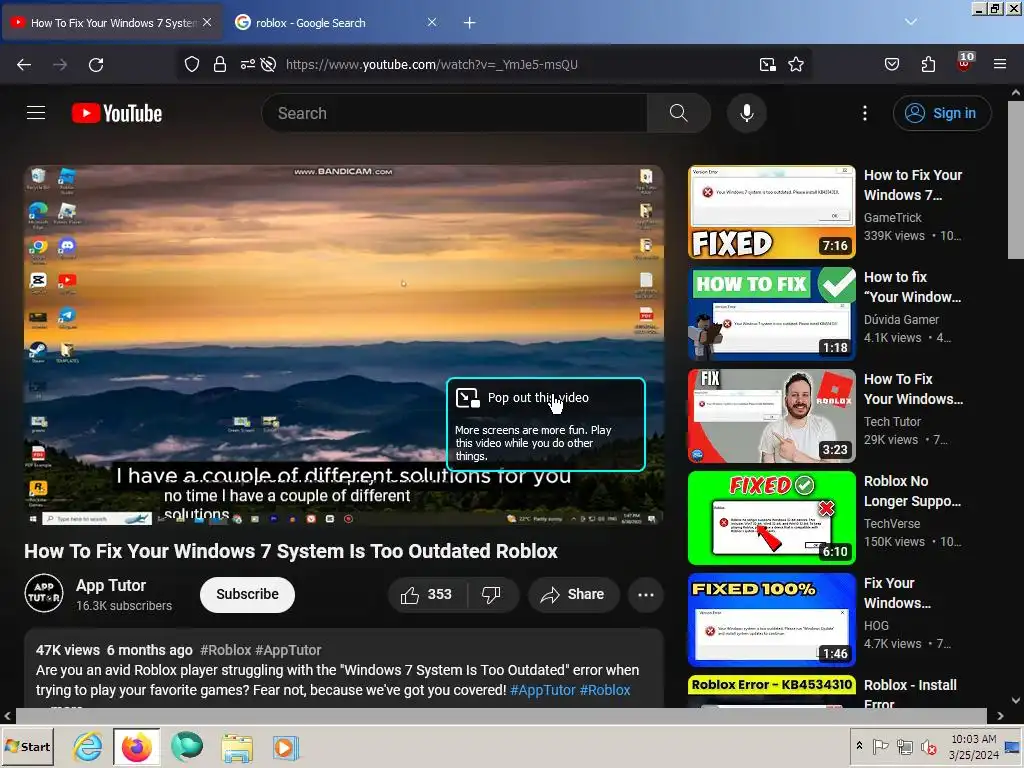Close the roblox Google Search tab
This screenshot has width=1024, height=768.
tap(432, 22)
